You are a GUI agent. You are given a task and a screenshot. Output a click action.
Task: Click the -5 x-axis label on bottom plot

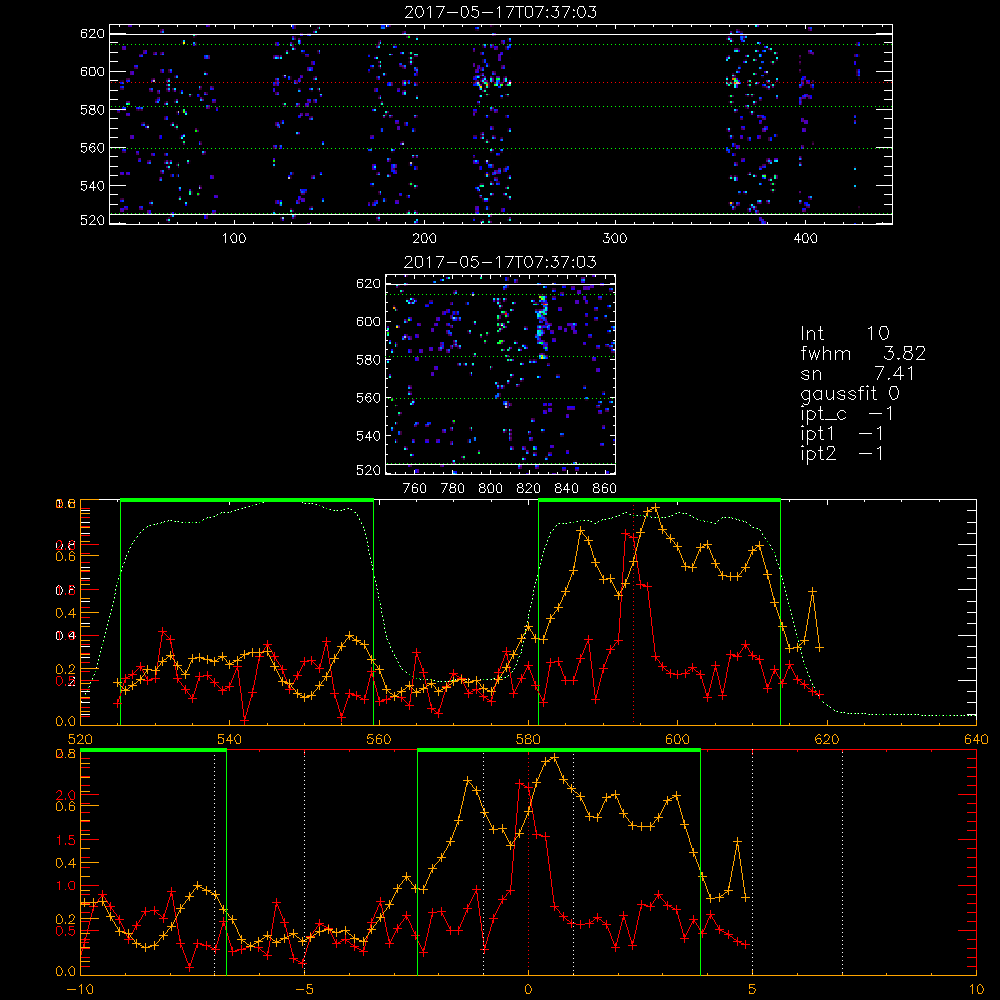click(304, 990)
